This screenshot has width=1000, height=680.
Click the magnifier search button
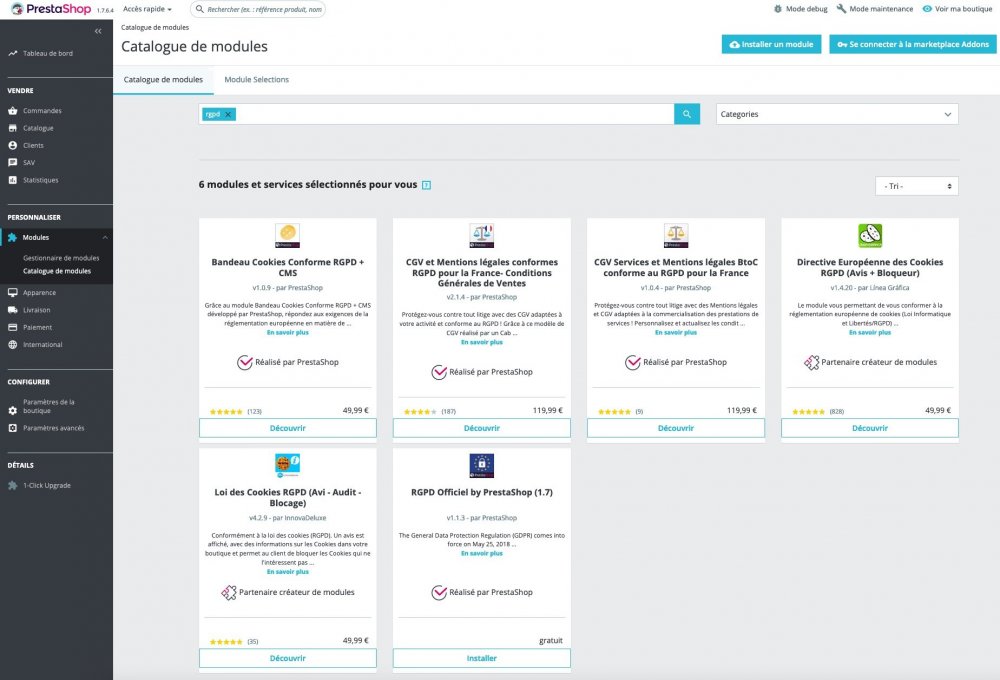click(x=687, y=114)
